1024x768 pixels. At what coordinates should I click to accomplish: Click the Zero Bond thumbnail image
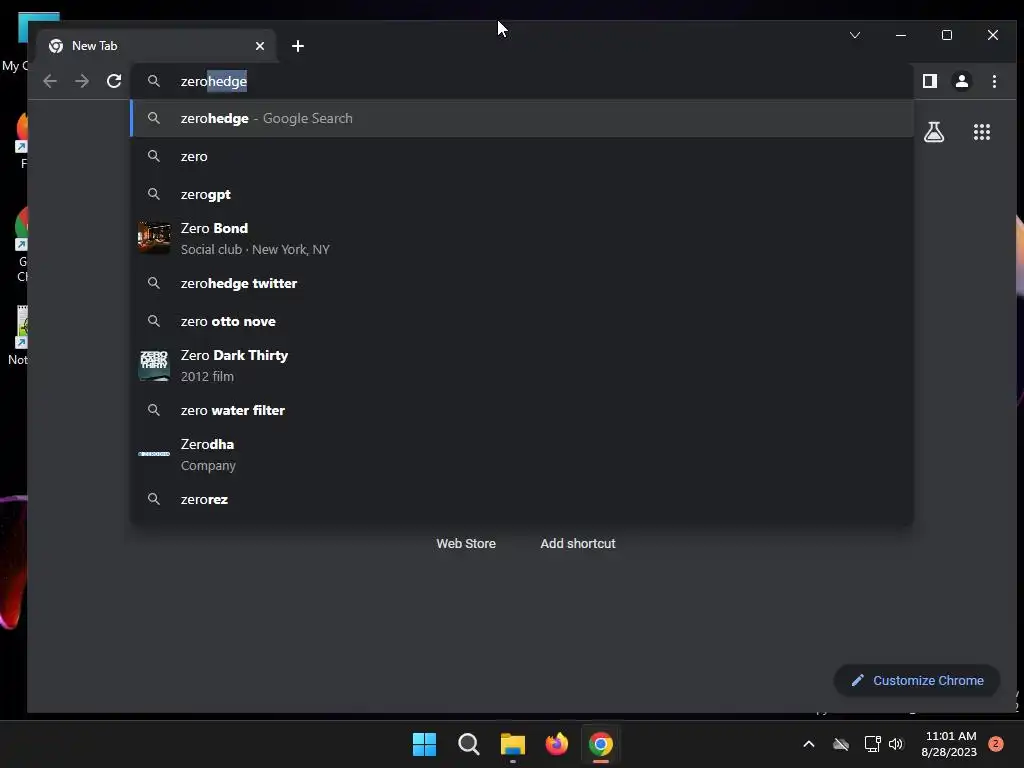click(154, 238)
